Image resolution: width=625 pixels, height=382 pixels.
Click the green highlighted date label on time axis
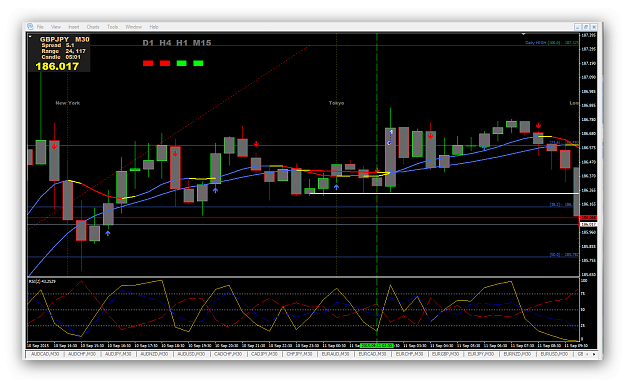coord(377,345)
